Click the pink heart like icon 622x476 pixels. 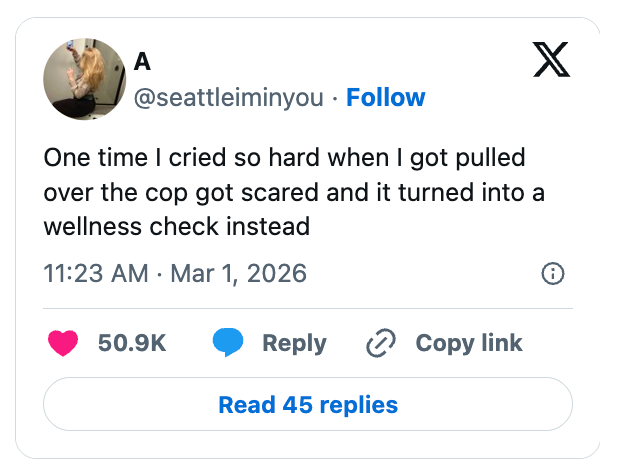[x=64, y=343]
